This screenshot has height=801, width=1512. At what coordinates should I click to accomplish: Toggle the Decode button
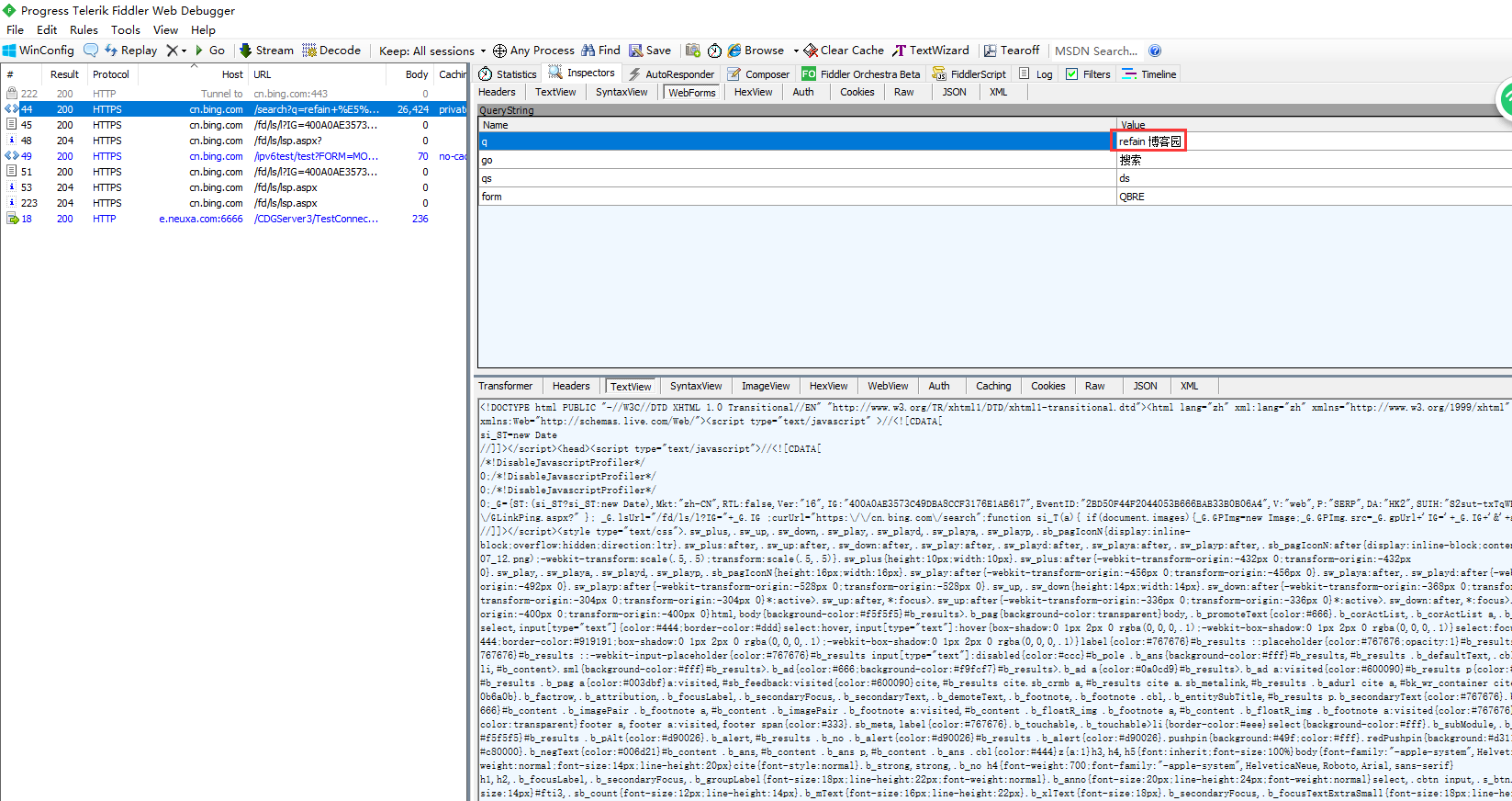(331, 51)
